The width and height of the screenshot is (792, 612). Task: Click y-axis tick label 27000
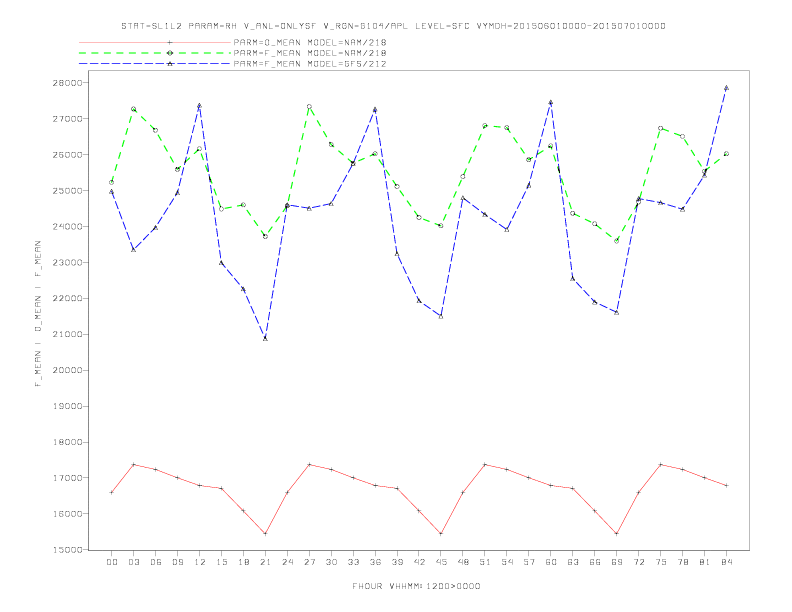(x=68, y=119)
